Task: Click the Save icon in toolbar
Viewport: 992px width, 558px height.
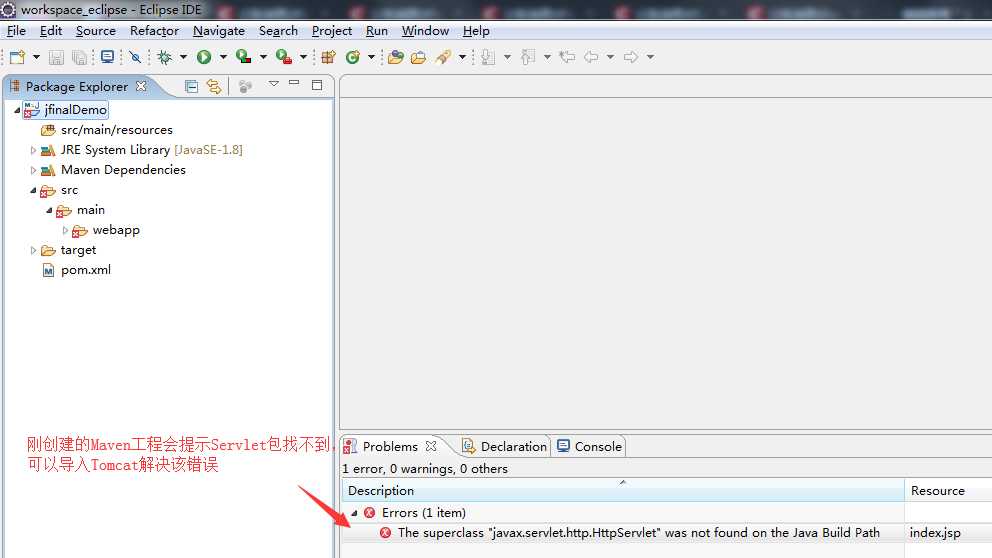Action: coord(56,57)
